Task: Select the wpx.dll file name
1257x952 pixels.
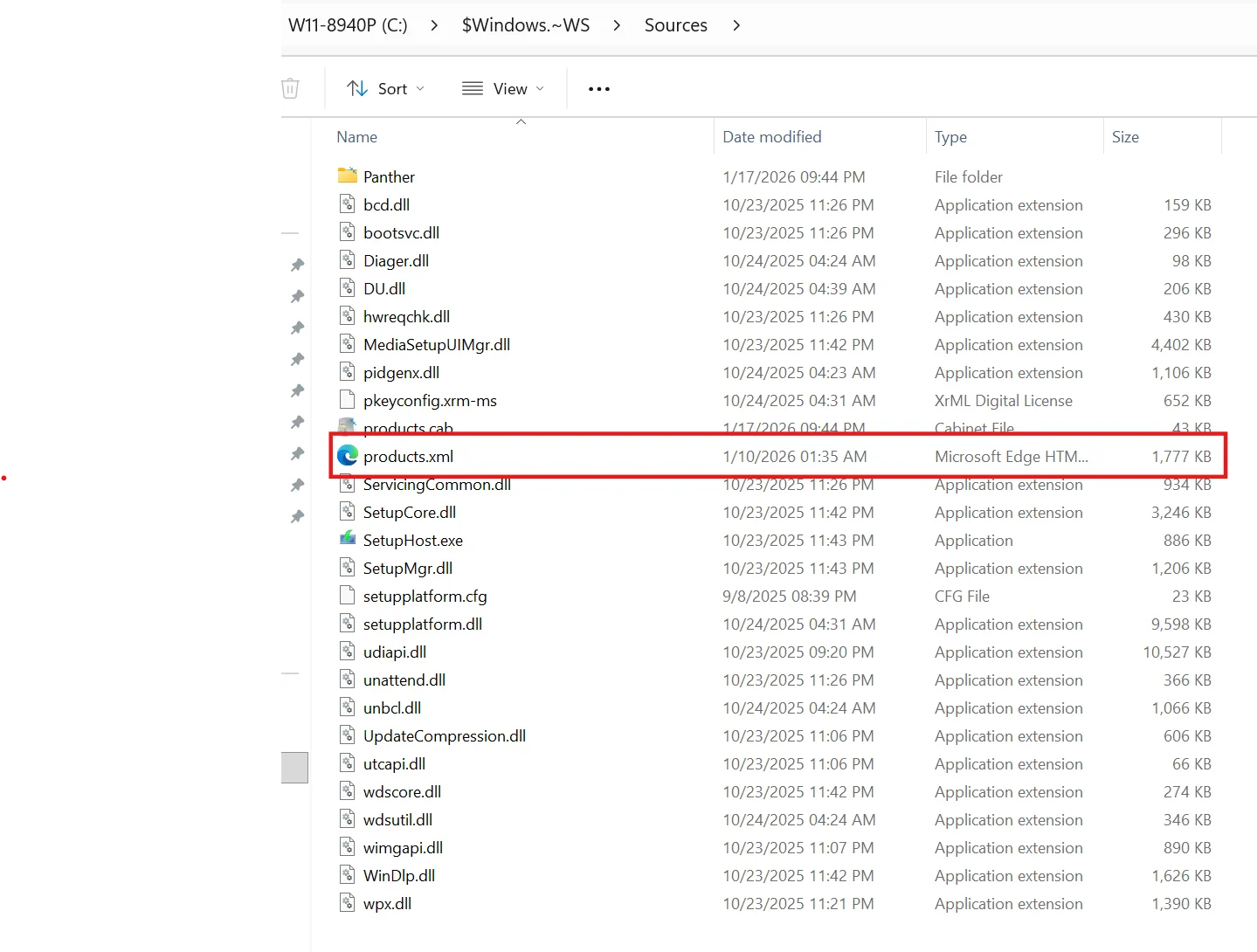Action: [387, 904]
